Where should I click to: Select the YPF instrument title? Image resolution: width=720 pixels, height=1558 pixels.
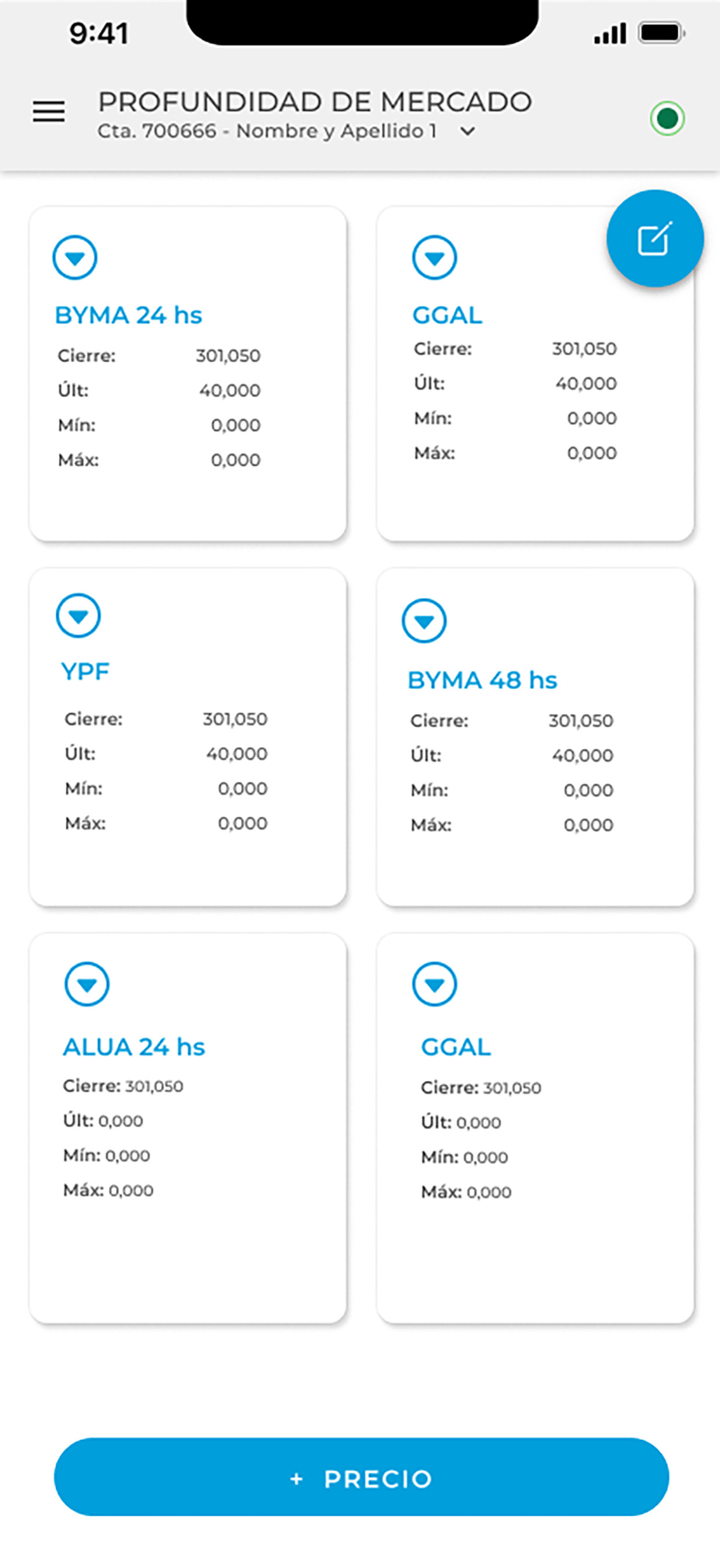click(85, 672)
